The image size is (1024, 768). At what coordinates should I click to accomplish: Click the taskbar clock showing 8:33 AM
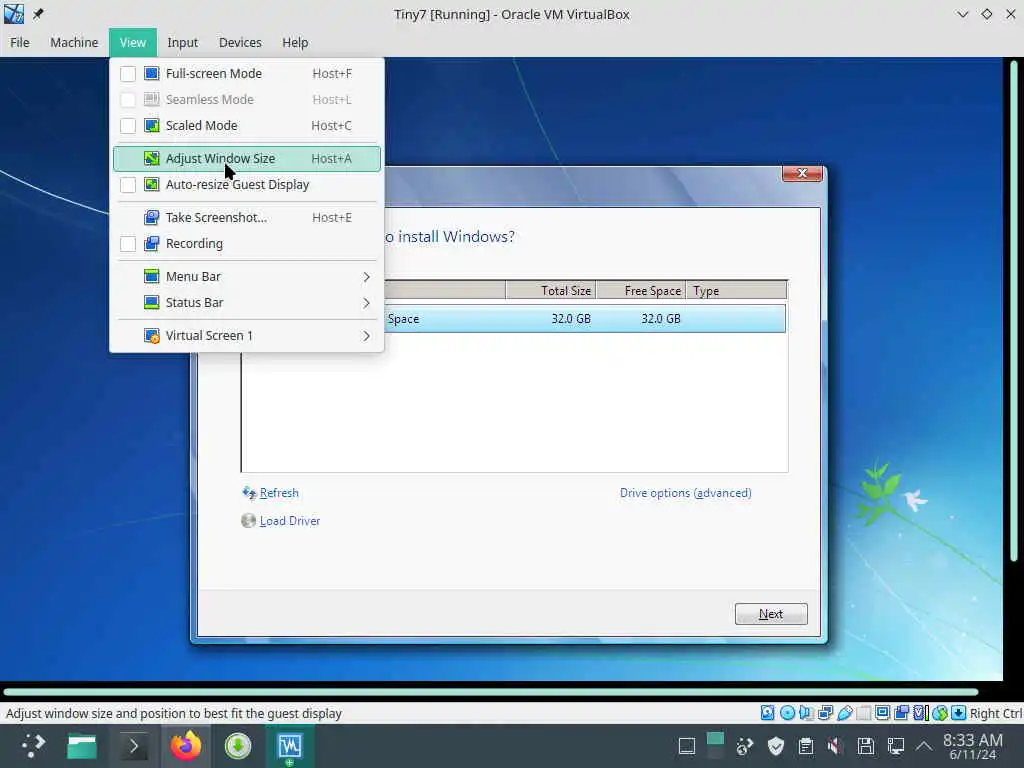coord(972,746)
